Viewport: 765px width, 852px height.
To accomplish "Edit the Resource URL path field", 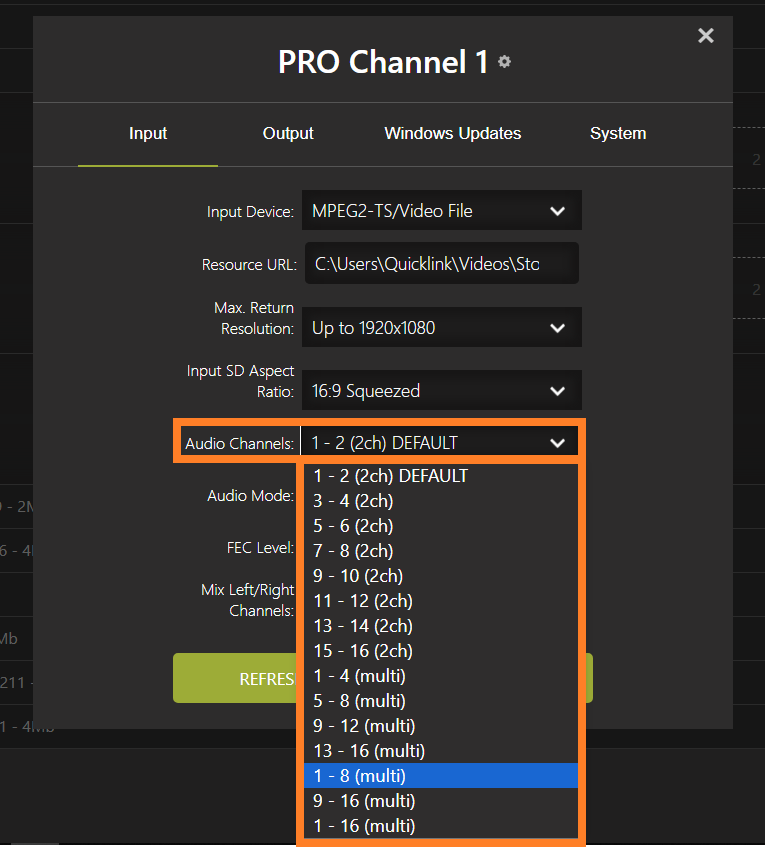I will tap(441, 263).
